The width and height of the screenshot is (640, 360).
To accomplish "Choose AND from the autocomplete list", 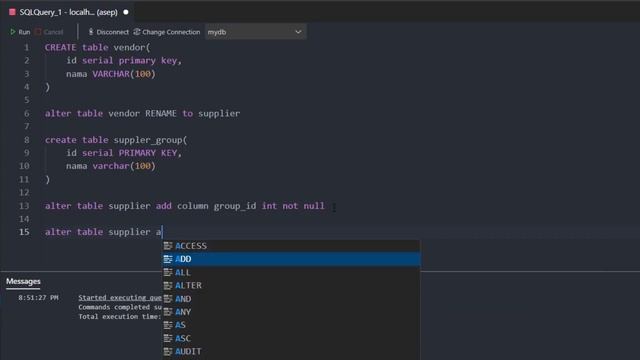I will coord(291,299).
